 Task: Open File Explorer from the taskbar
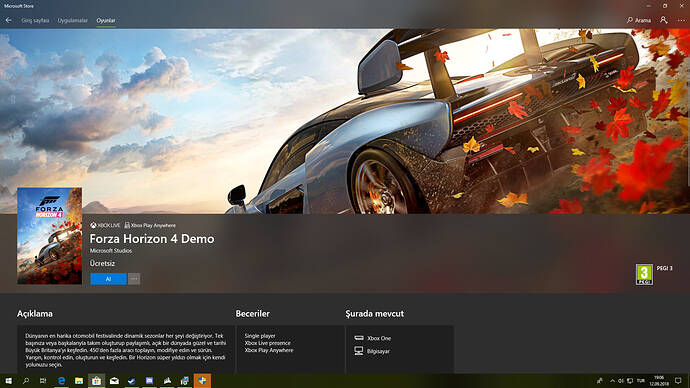79,381
